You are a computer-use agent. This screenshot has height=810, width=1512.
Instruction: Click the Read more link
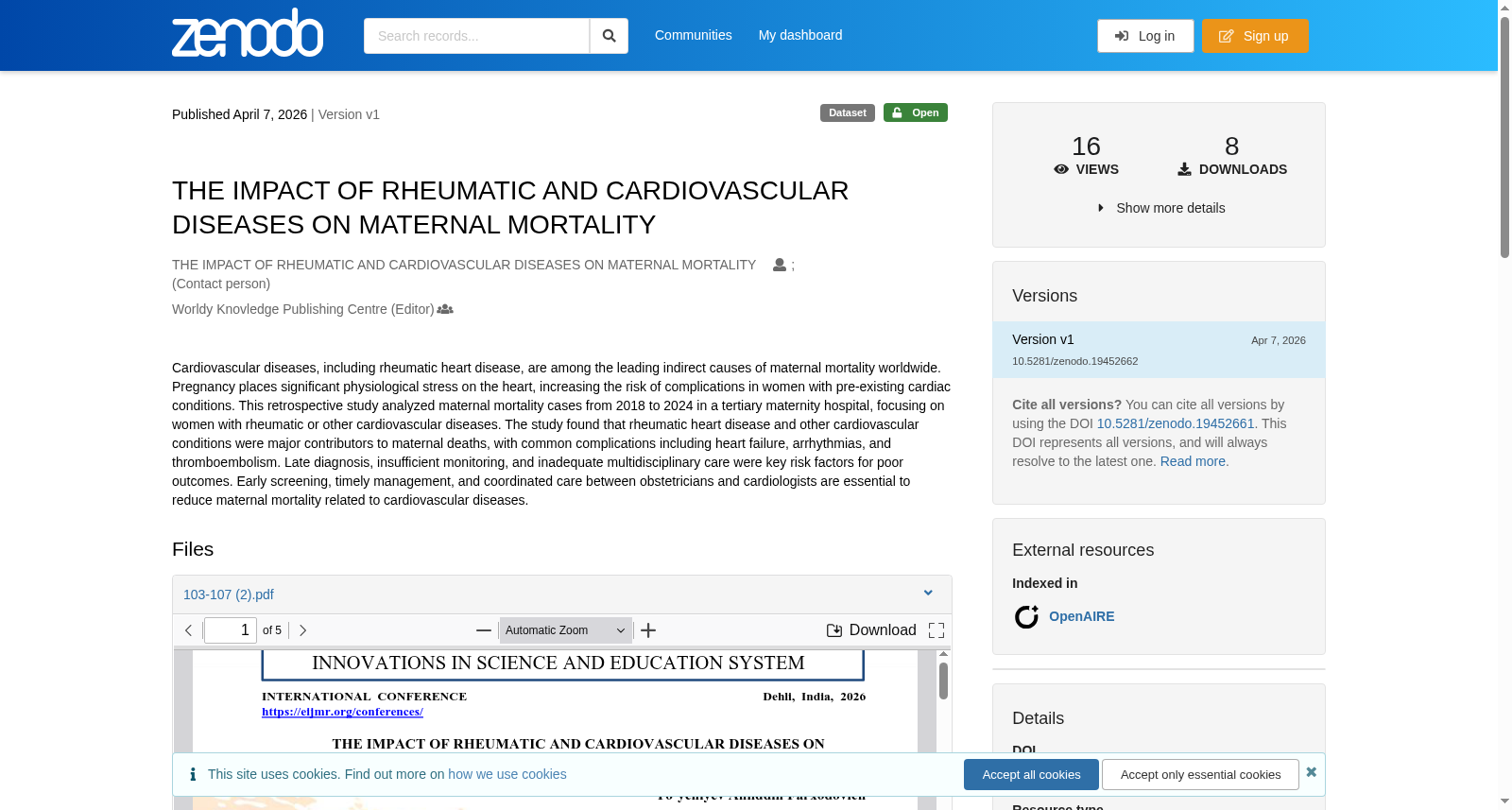1193,461
